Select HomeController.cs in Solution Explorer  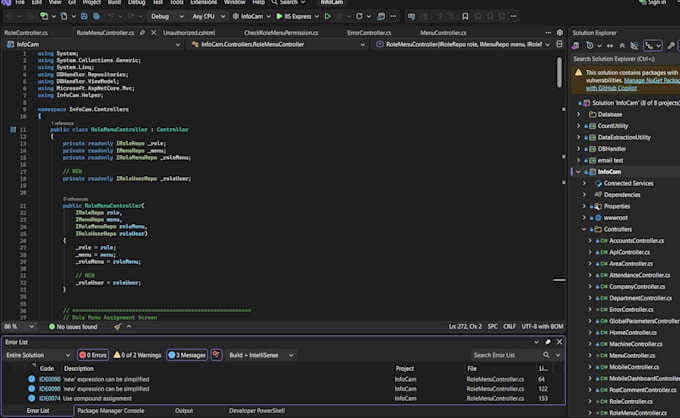point(633,333)
